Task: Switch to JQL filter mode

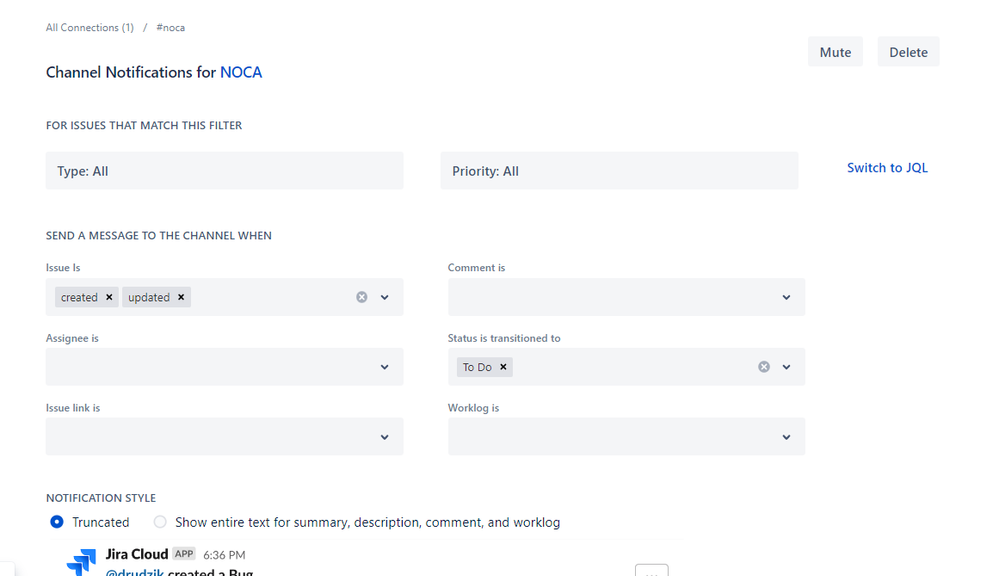Action: [x=887, y=168]
